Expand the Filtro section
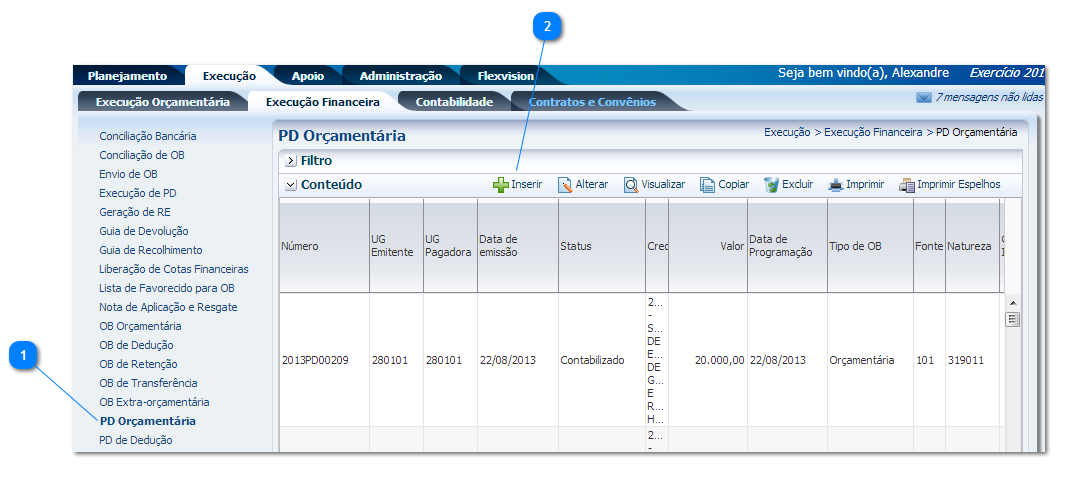The height and width of the screenshot is (486, 1085). (290, 160)
